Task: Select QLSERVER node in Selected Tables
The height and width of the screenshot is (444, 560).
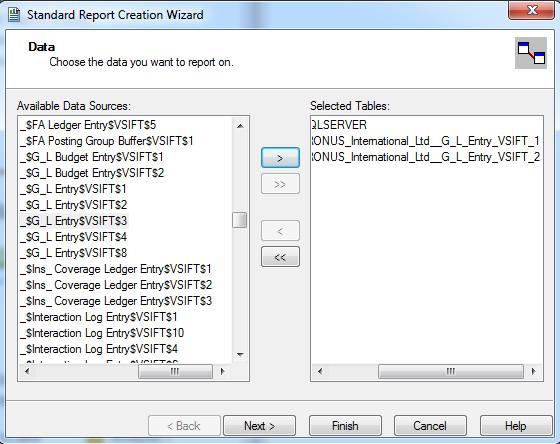Action: click(x=339, y=125)
